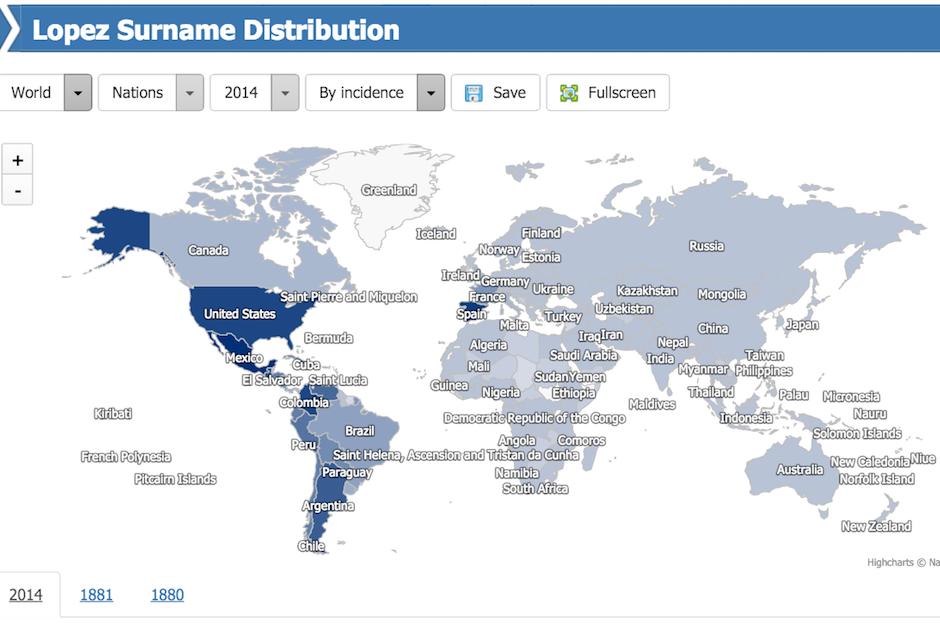Click the chevron arrow beside the page title
Image resolution: width=940 pixels, height=627 pixels.
coord(10,29)
